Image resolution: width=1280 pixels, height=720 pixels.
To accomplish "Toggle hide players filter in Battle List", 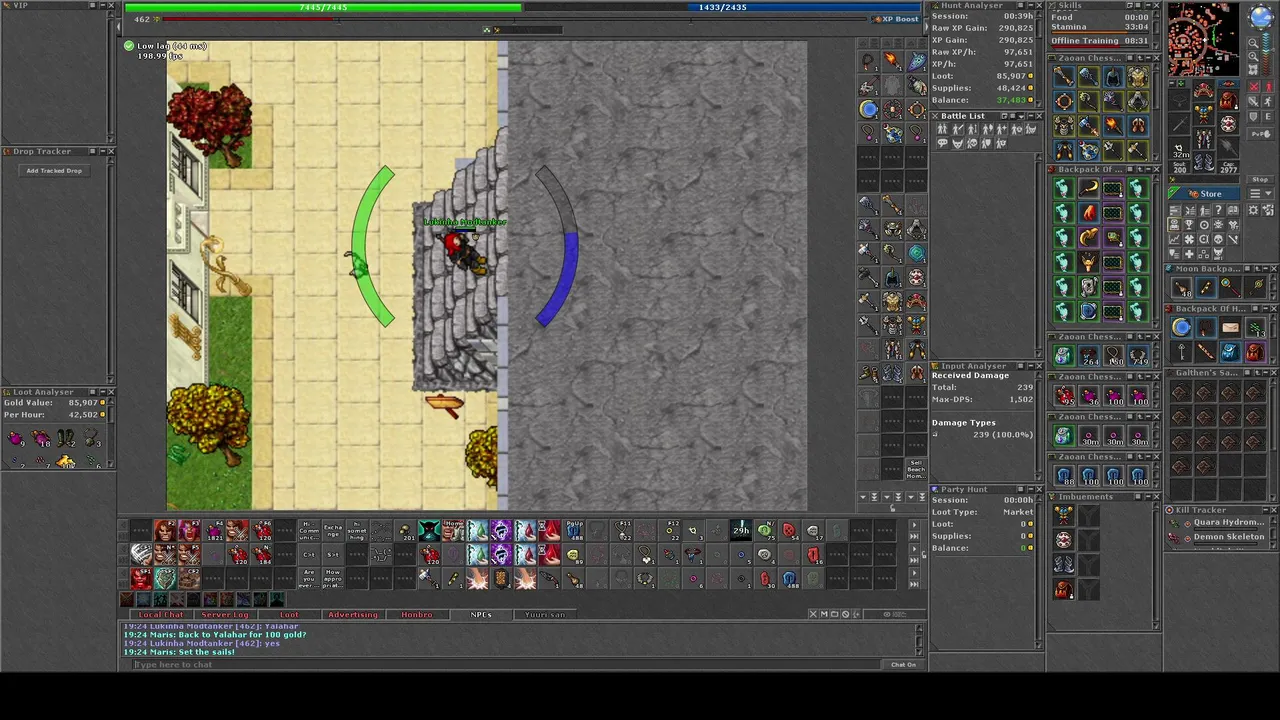I will click(942, 129).
